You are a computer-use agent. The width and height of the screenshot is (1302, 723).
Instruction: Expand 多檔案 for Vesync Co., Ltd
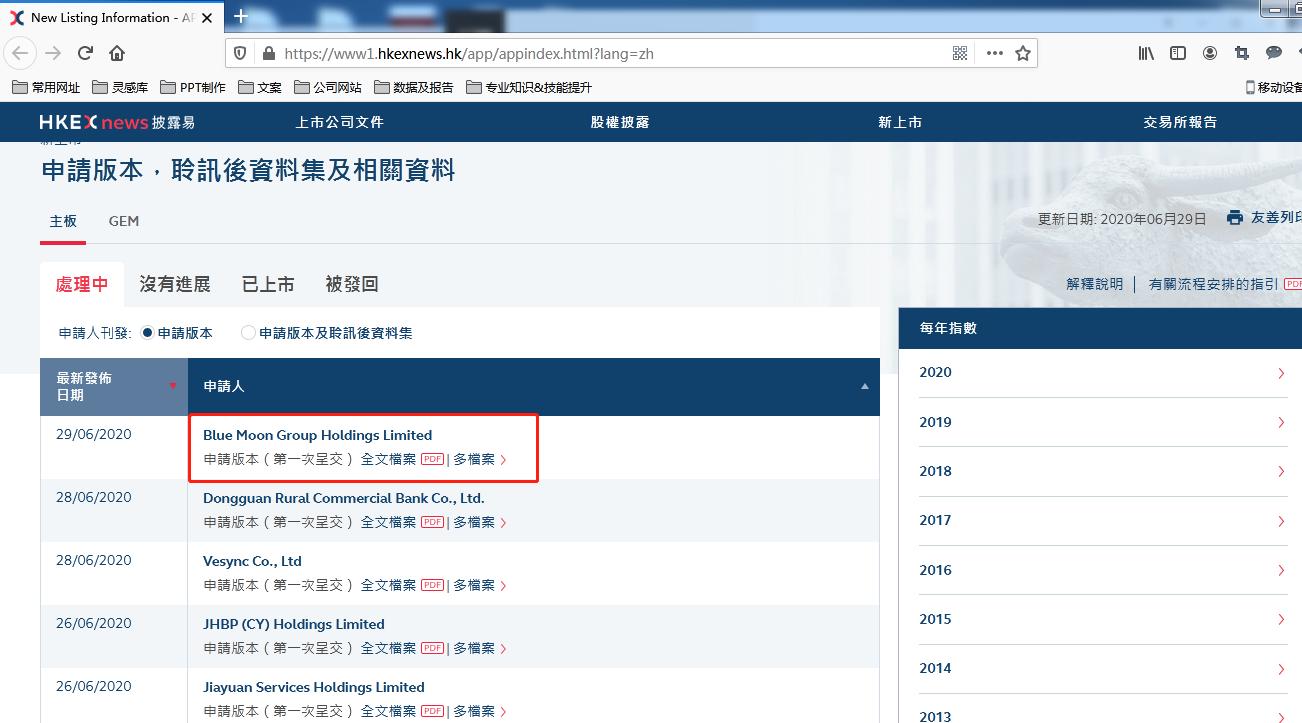pos(480,585)
